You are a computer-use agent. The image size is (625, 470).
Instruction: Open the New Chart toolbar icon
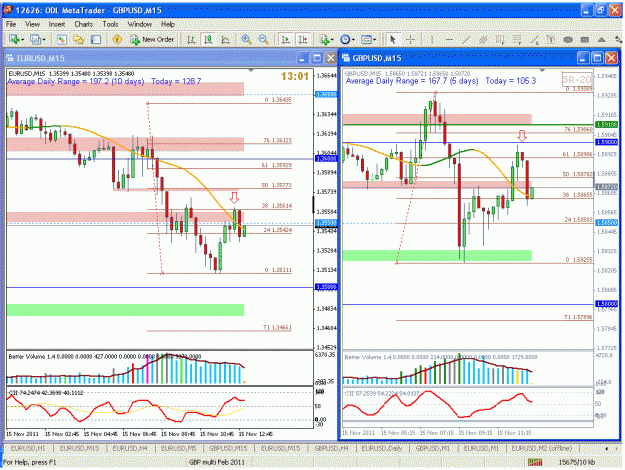(x=14, y=39)
